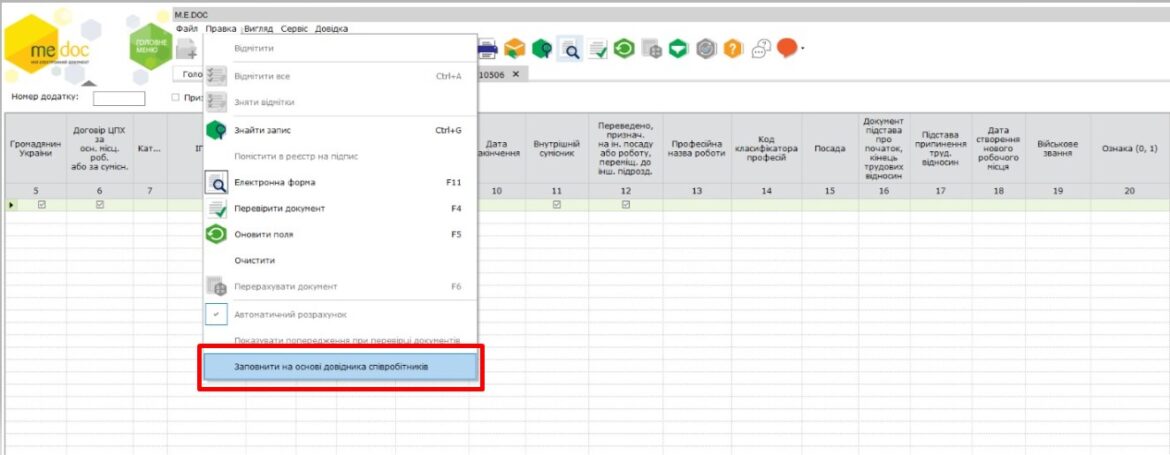
Task: Click the first-row cell under Військове звання
Action: click(1058, 205)
